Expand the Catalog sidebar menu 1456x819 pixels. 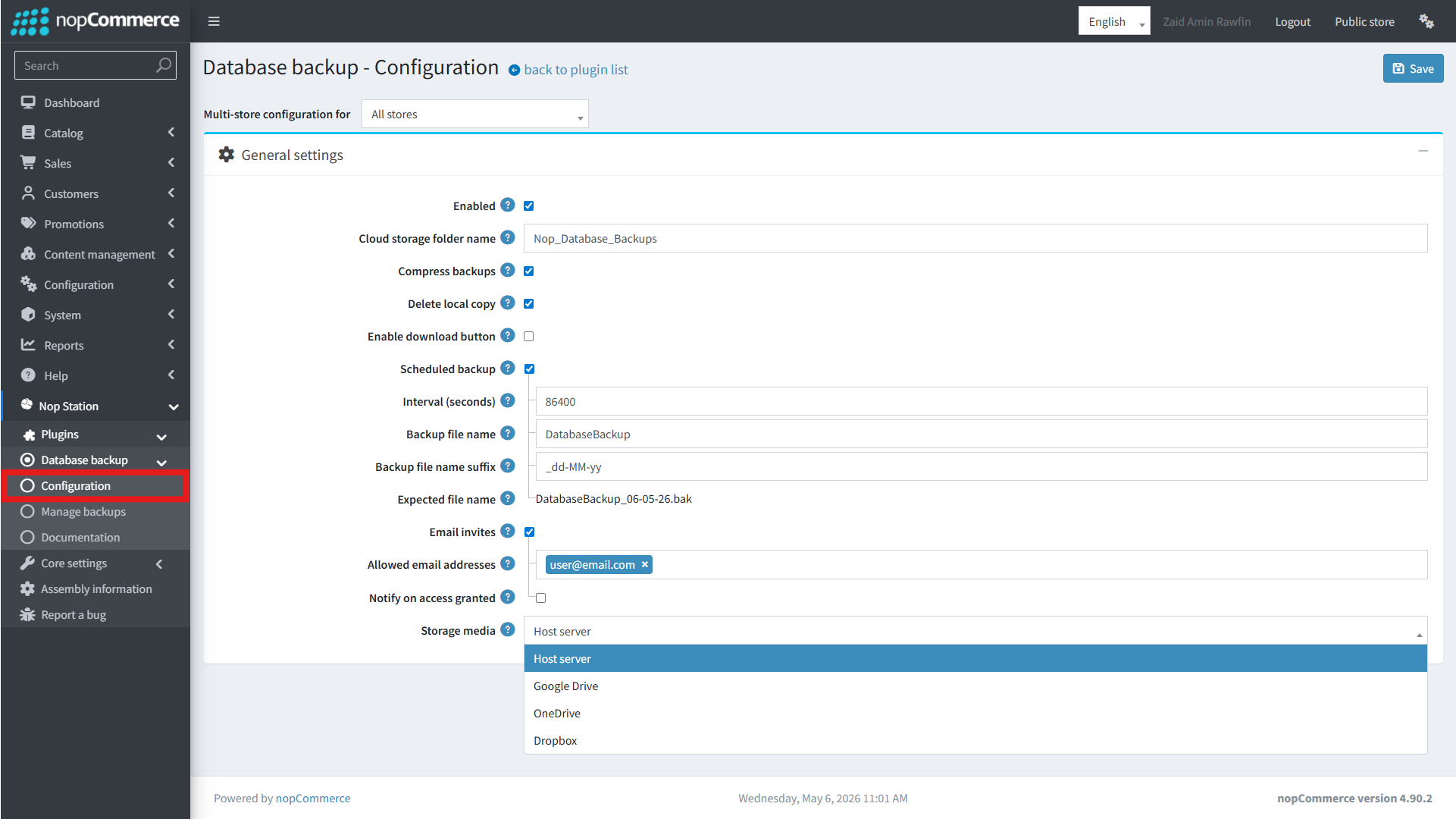[96, 133]
